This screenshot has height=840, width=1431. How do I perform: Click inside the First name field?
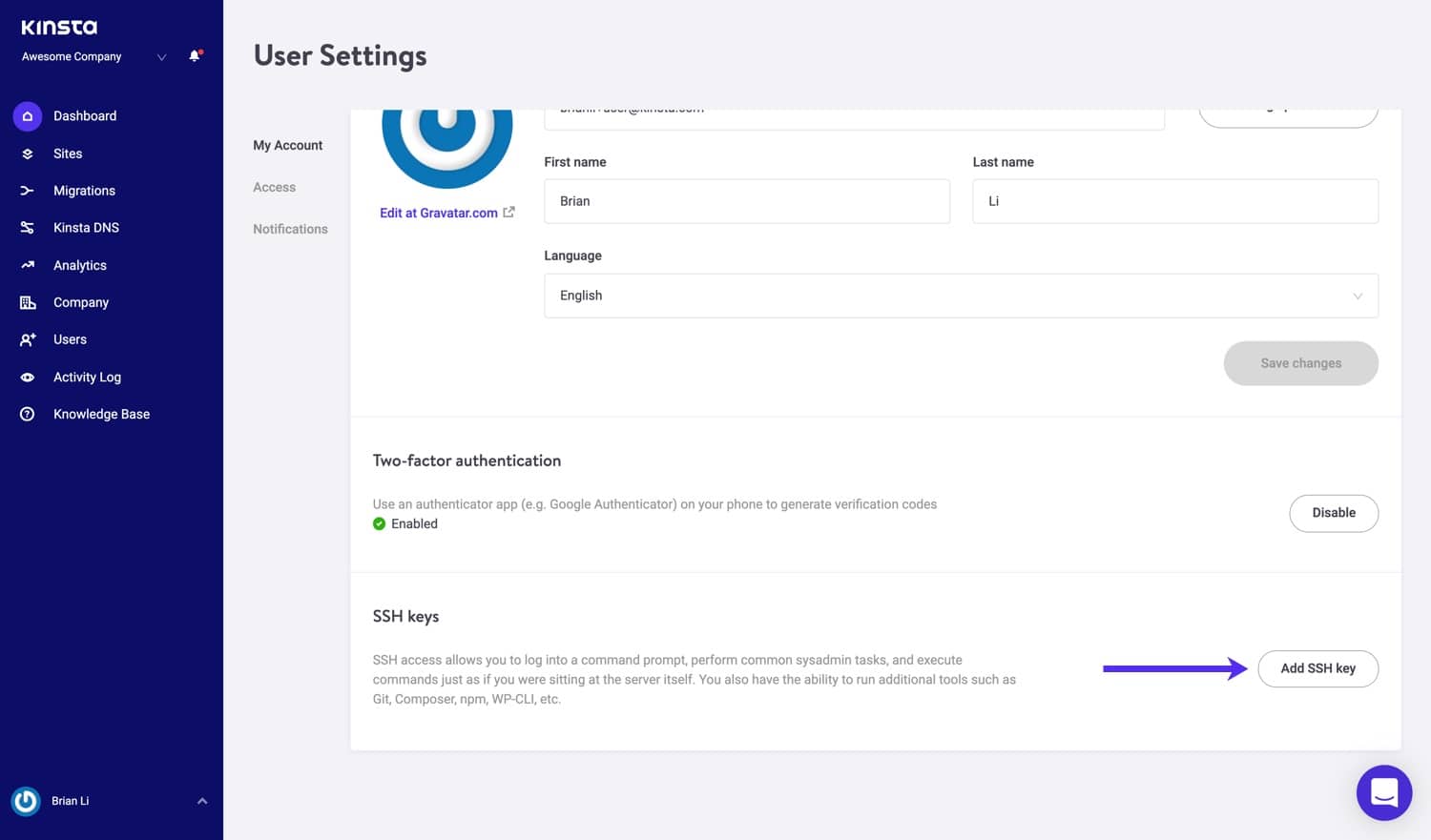747,201
